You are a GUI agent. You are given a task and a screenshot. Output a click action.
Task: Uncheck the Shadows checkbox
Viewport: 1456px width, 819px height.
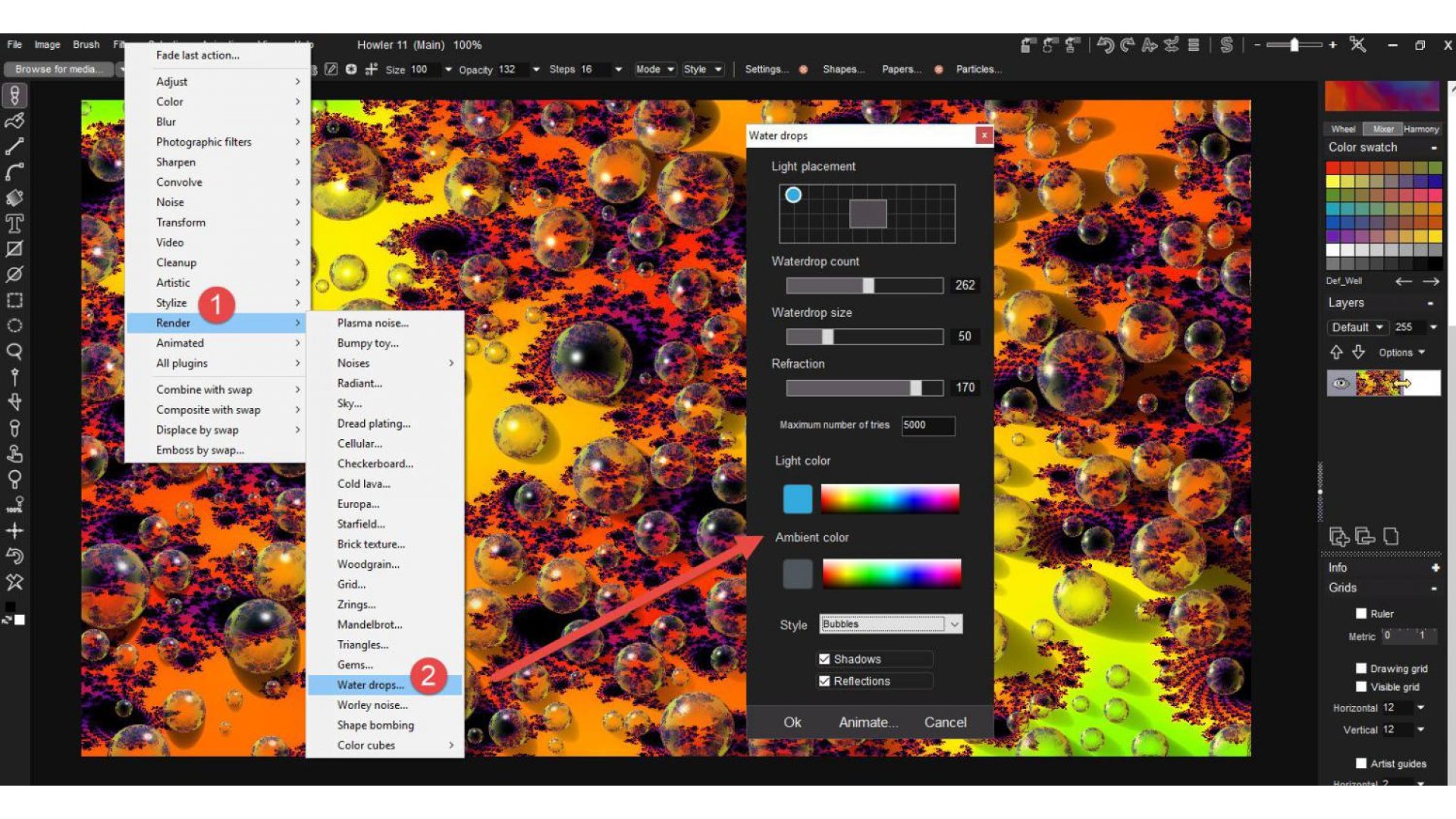coord(824,659)
